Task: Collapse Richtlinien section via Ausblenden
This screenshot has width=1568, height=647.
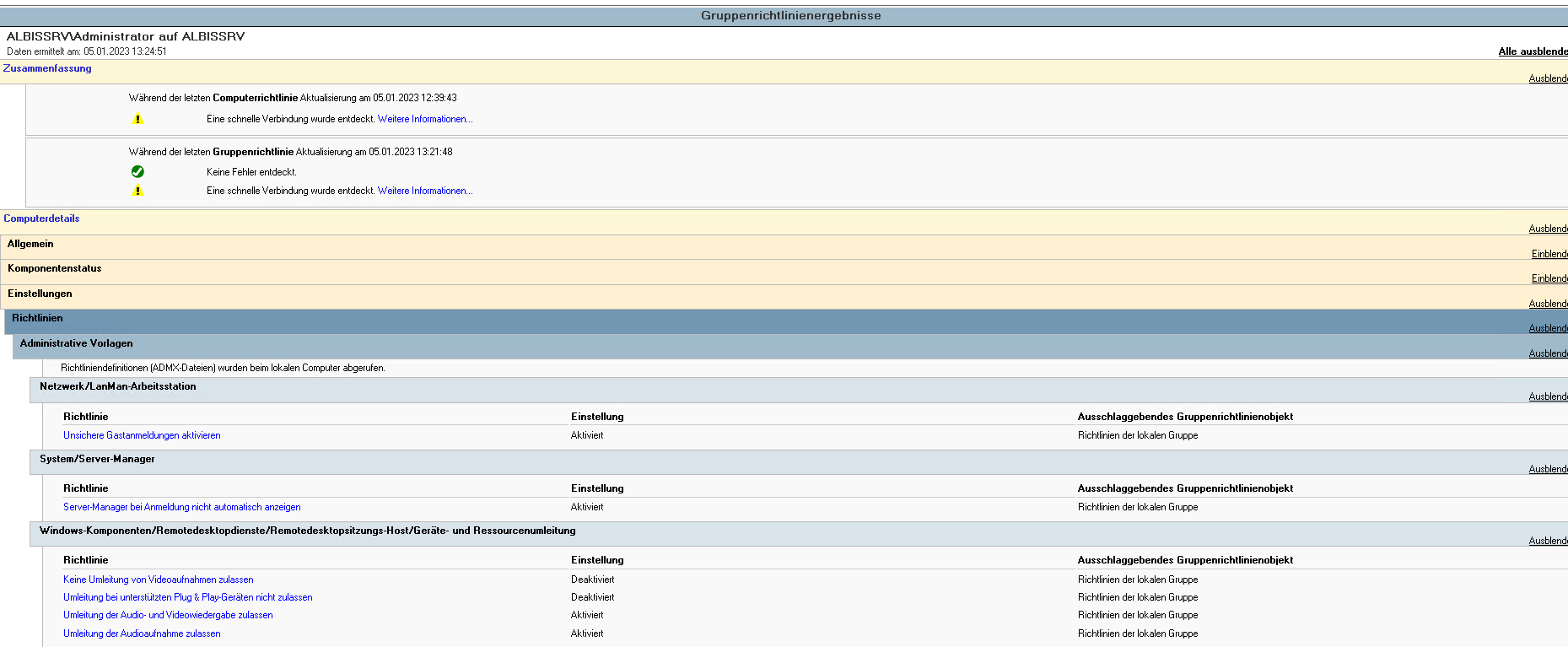Action: click(1548, 328)
